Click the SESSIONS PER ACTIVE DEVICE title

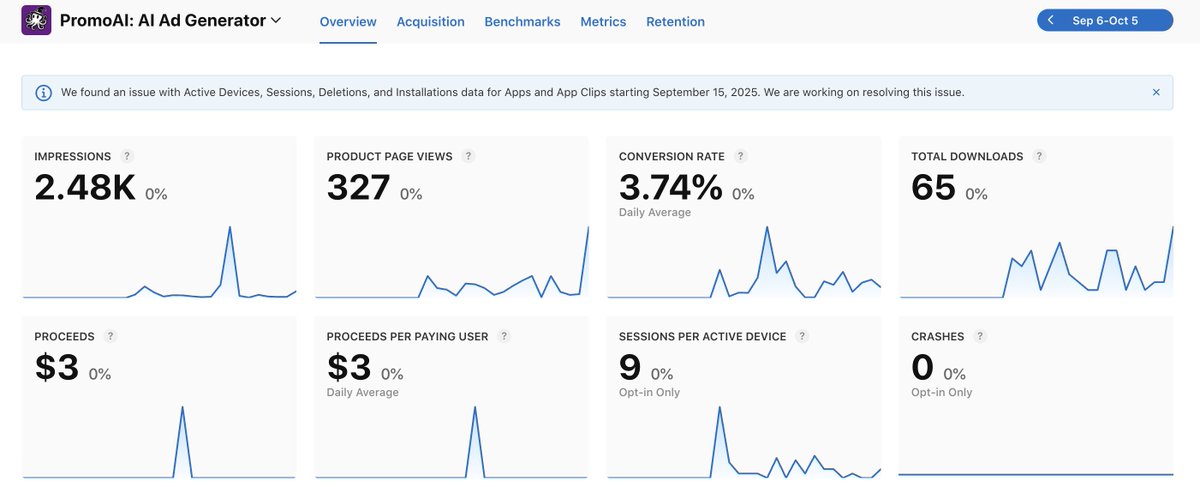pos(703,337)
